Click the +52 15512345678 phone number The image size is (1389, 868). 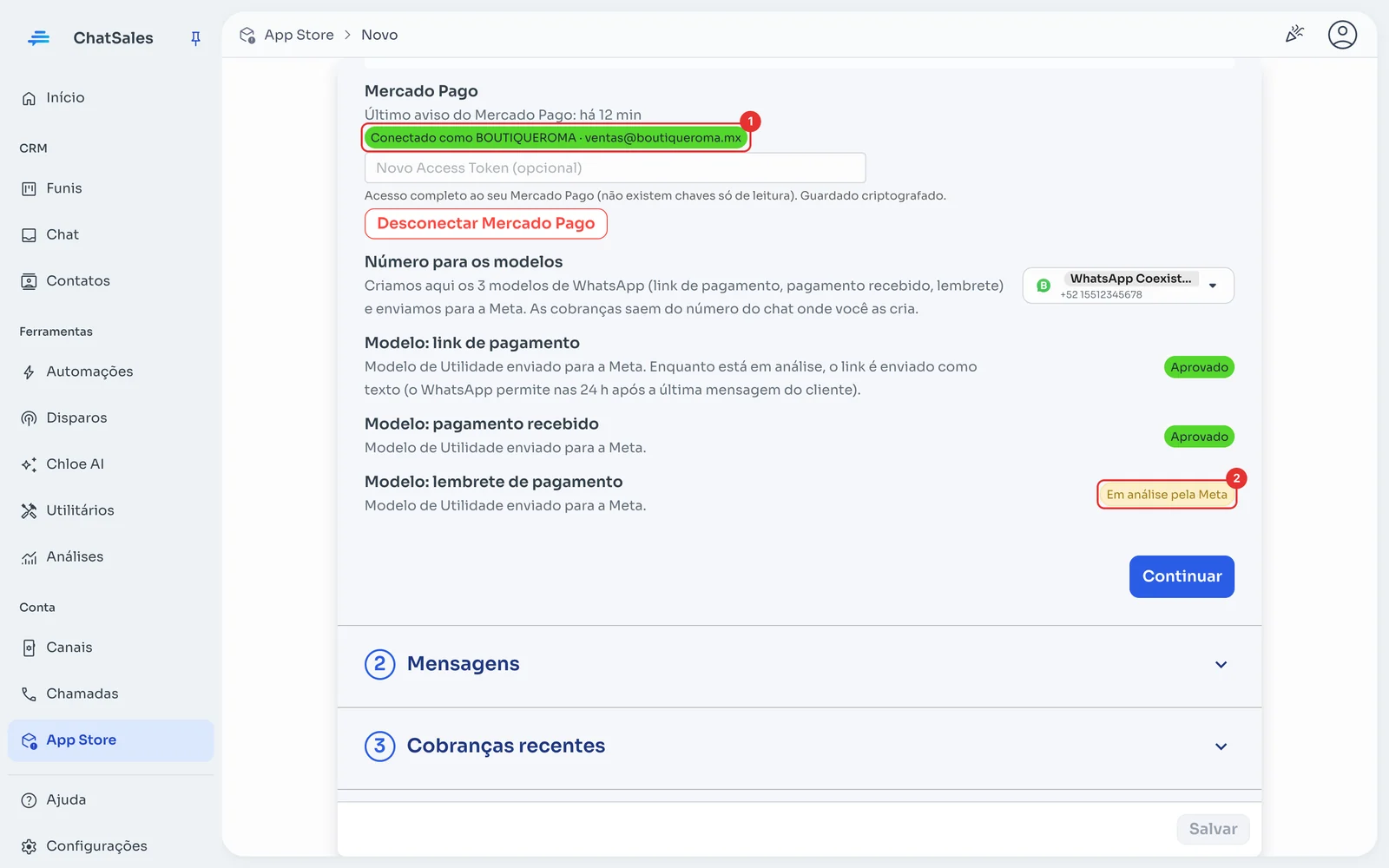[x=1101, y=295]
